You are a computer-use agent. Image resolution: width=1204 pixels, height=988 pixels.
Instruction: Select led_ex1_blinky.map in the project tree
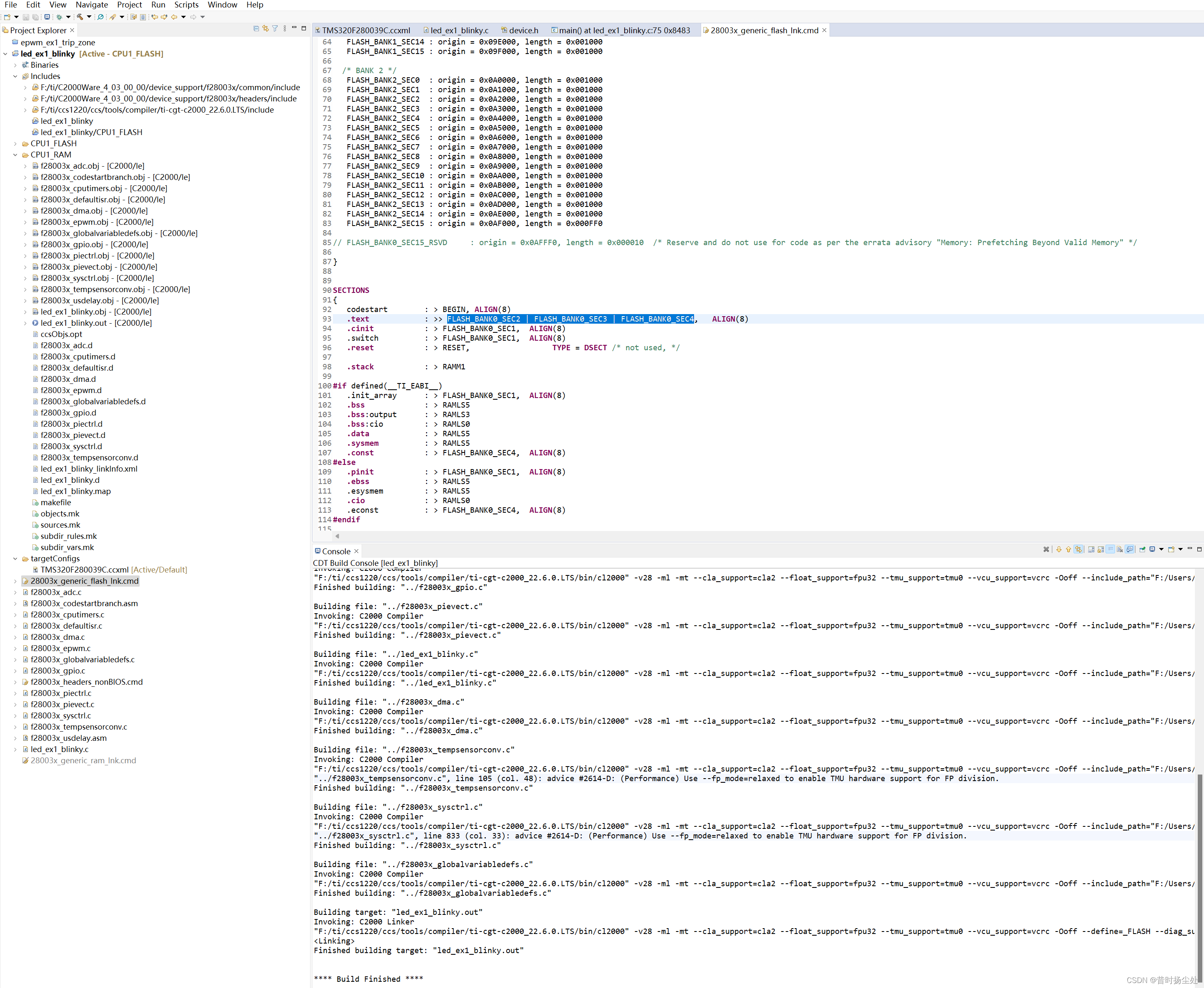coord(76,491)
